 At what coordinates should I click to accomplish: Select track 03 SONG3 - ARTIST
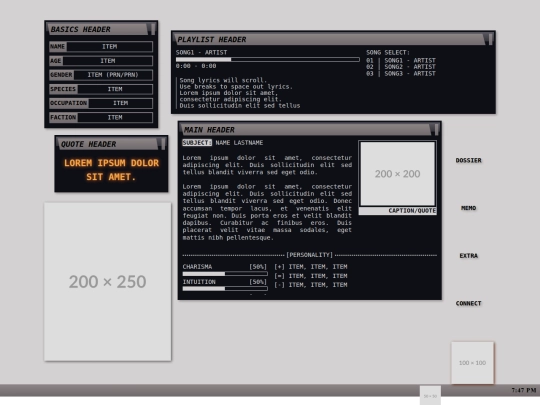coord(401,73)
